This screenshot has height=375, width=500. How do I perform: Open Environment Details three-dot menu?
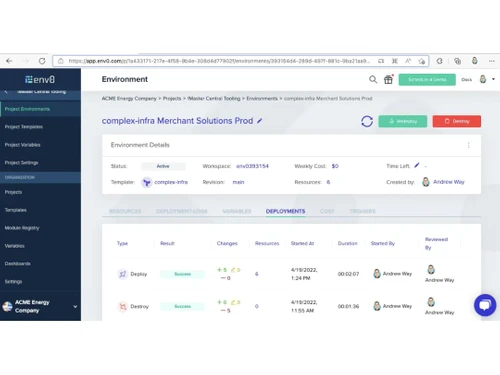[469, 145]
